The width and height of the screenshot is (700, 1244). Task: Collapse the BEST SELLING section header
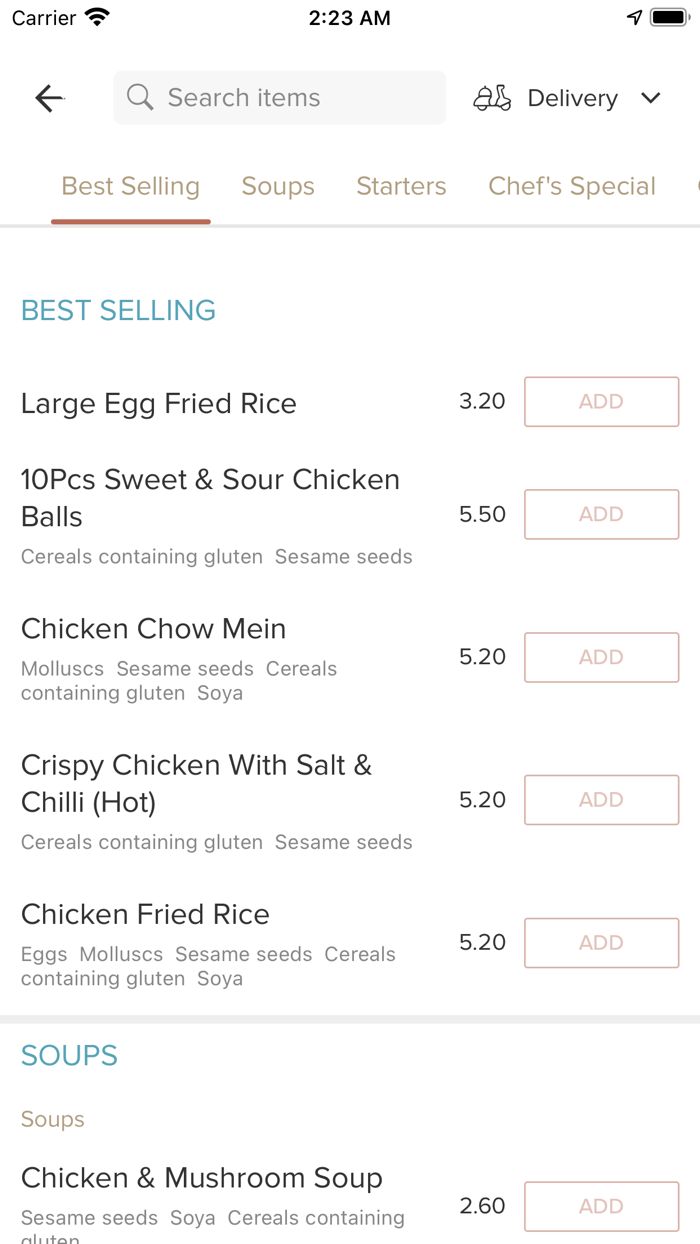tap(118, 311)
